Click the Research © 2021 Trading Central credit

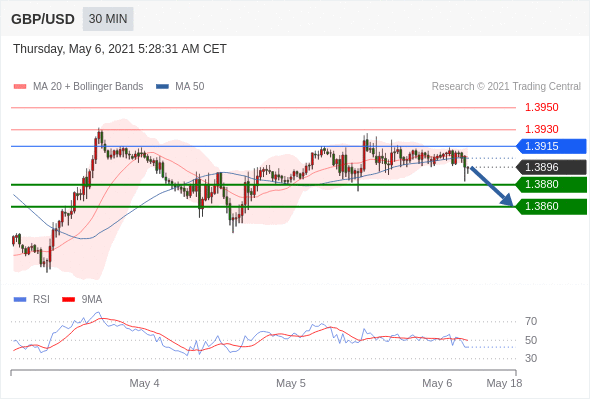click(506, 87)
